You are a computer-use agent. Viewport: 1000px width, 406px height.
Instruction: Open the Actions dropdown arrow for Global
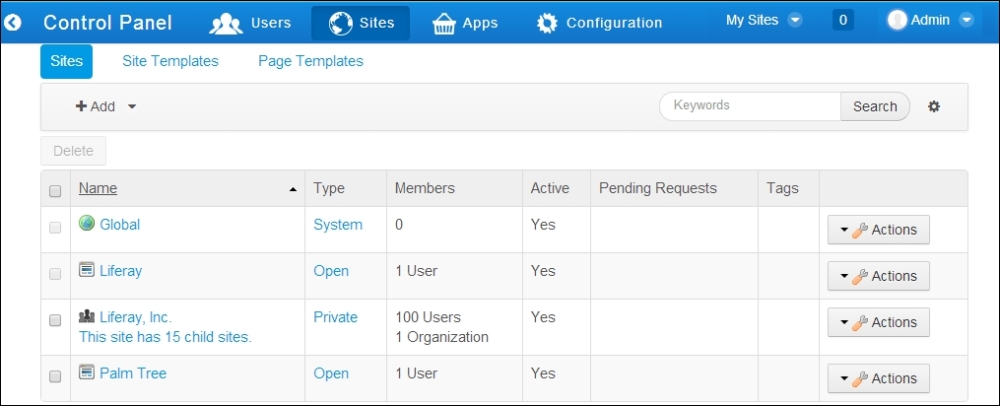(x=844, y=230)
